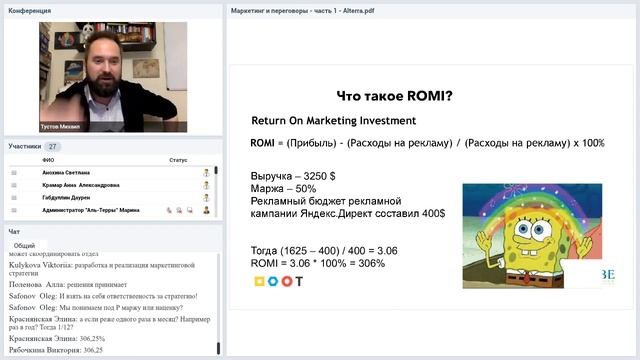Click the ФИО column header
This screenshot has height=360, width=640.
(x=48, y=160)
